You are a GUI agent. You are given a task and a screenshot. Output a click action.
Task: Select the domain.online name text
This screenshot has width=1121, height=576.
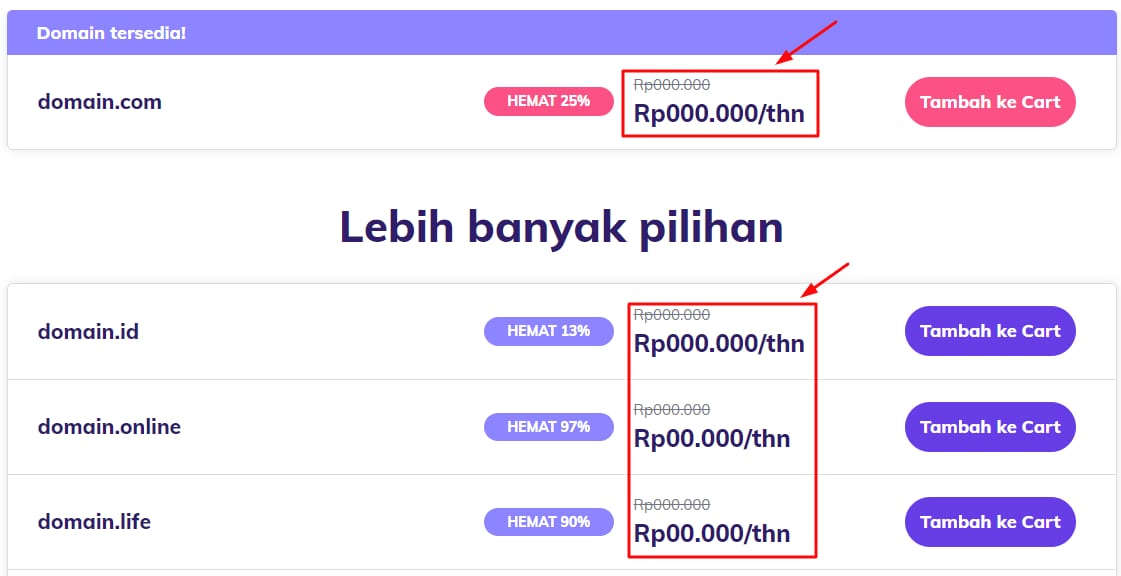(x=109, y=427)
